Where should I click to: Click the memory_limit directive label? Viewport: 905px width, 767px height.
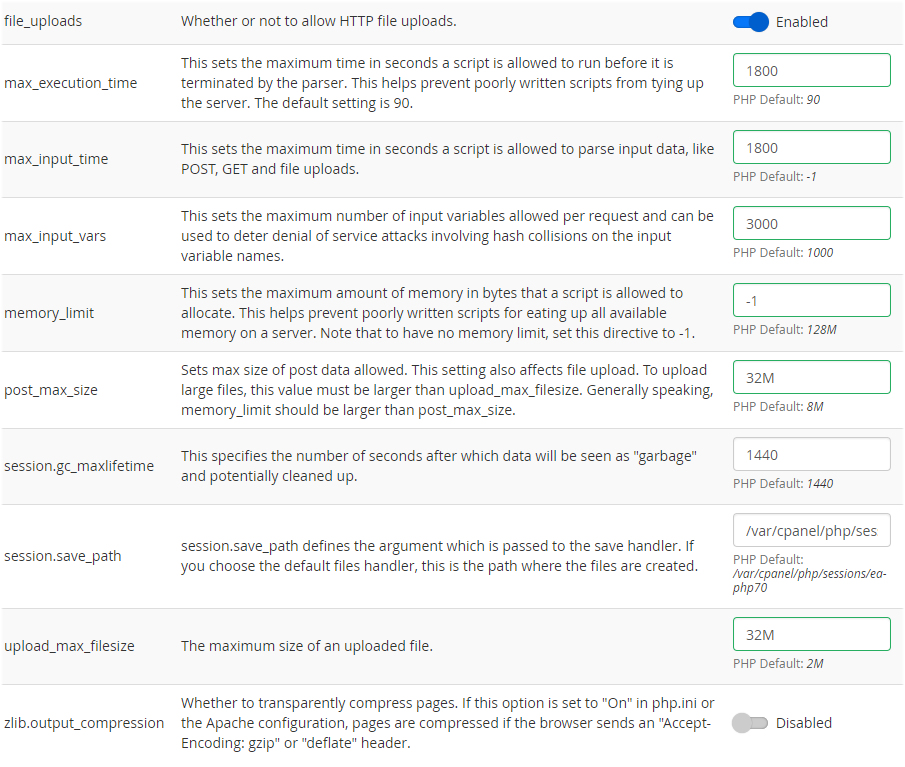49,313
